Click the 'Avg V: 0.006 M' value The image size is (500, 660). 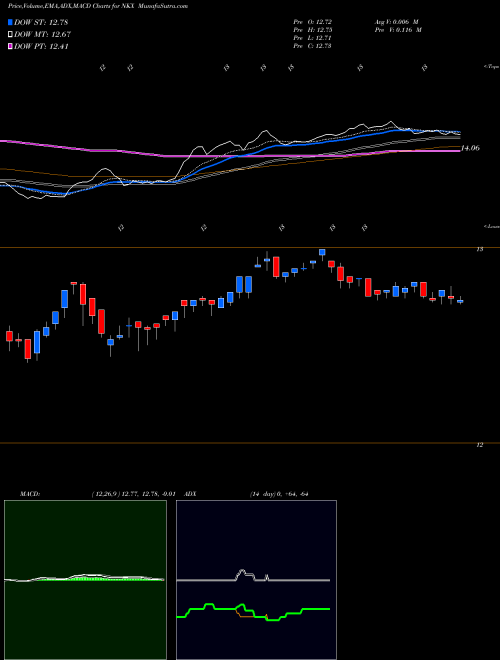point(396,22)
